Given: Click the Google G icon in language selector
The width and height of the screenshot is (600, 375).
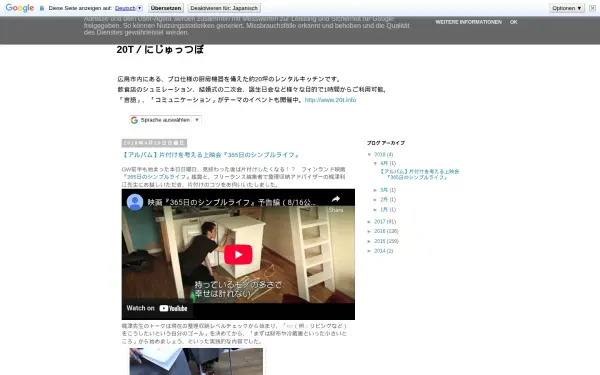Looking at the screenshot, I should pyautogui.click(x=134, y=120).
